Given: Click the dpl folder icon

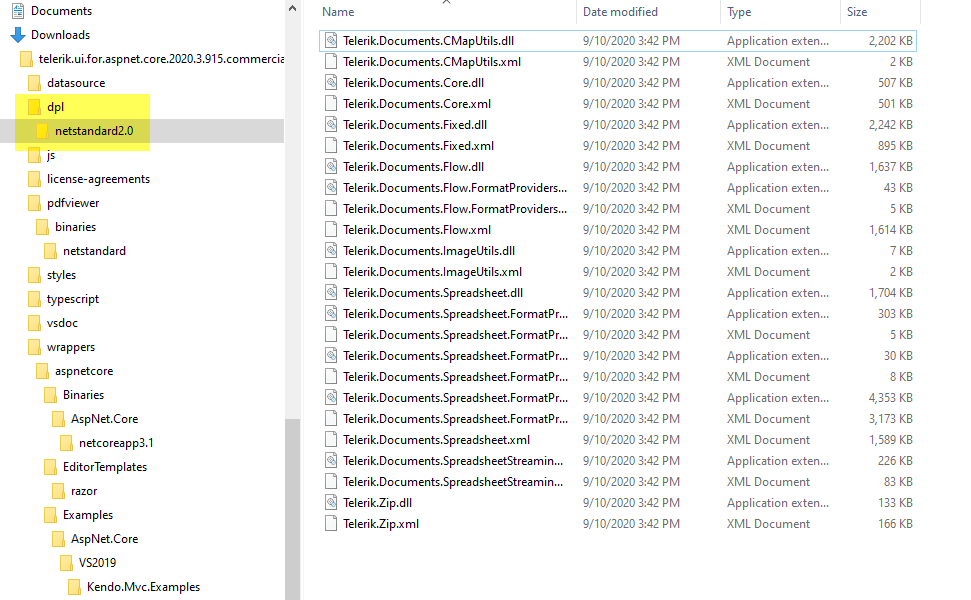Looking at the screenshot, I should pyautogui.click(x=35, y=107).
